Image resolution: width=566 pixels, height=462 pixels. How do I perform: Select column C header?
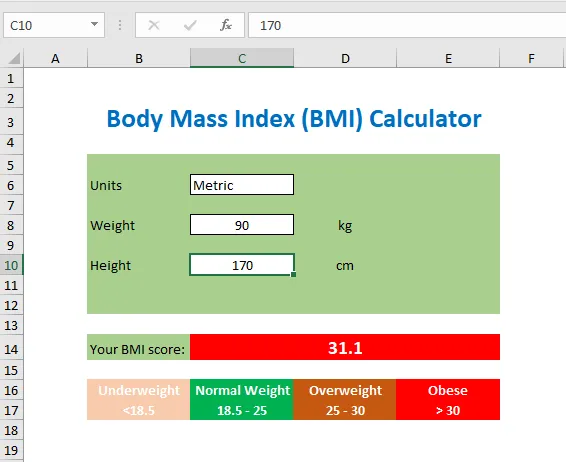coord(242,58)
